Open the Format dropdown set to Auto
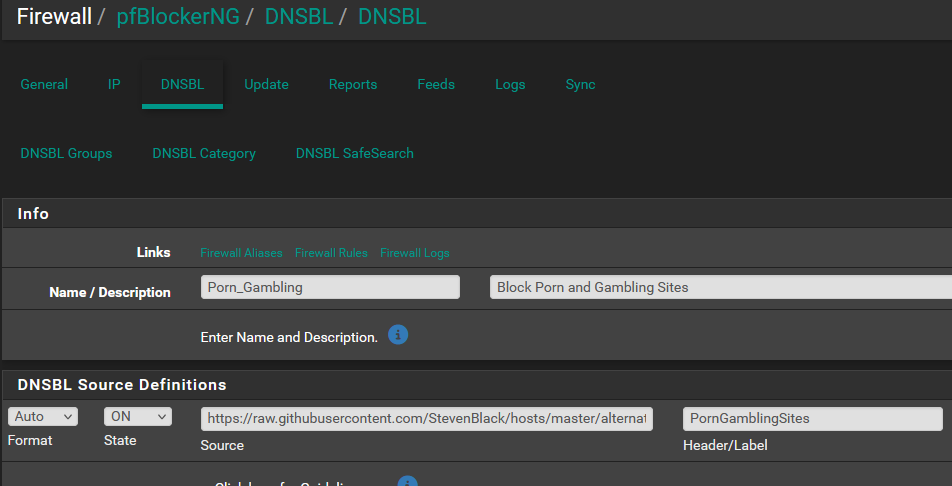952x486 pixels. [42, 416]
